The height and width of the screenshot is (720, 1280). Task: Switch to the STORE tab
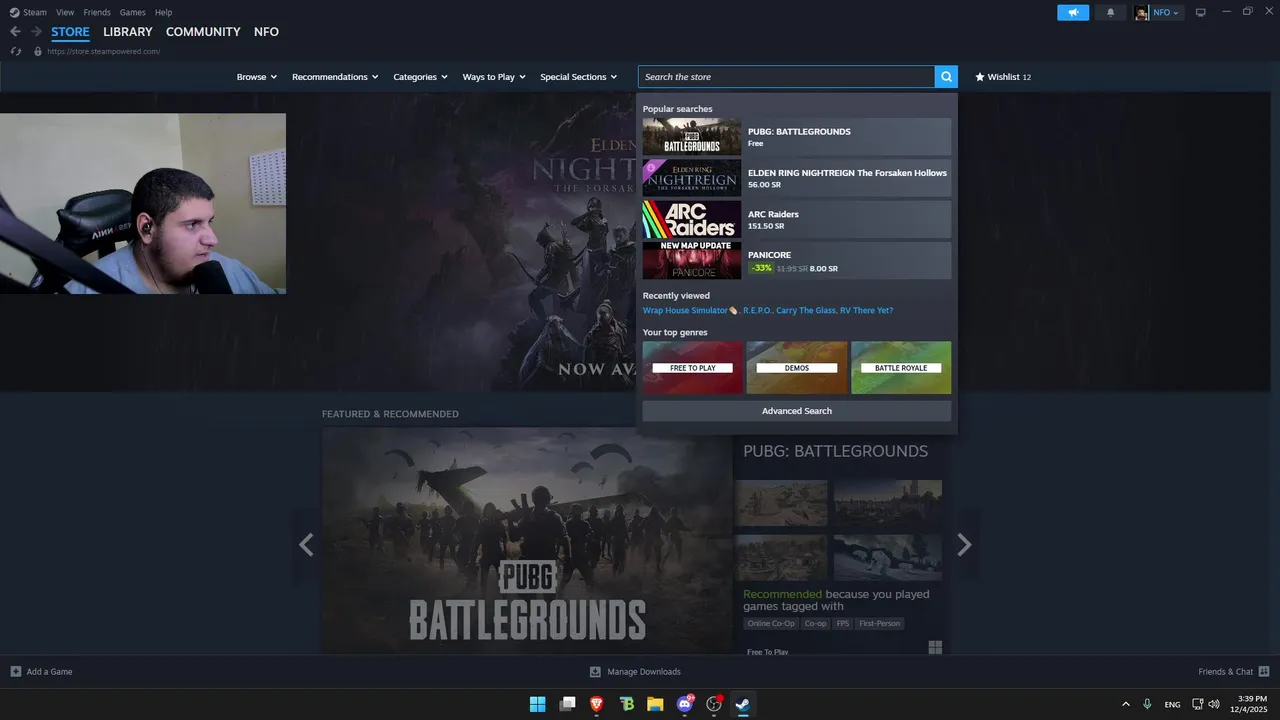70,32
